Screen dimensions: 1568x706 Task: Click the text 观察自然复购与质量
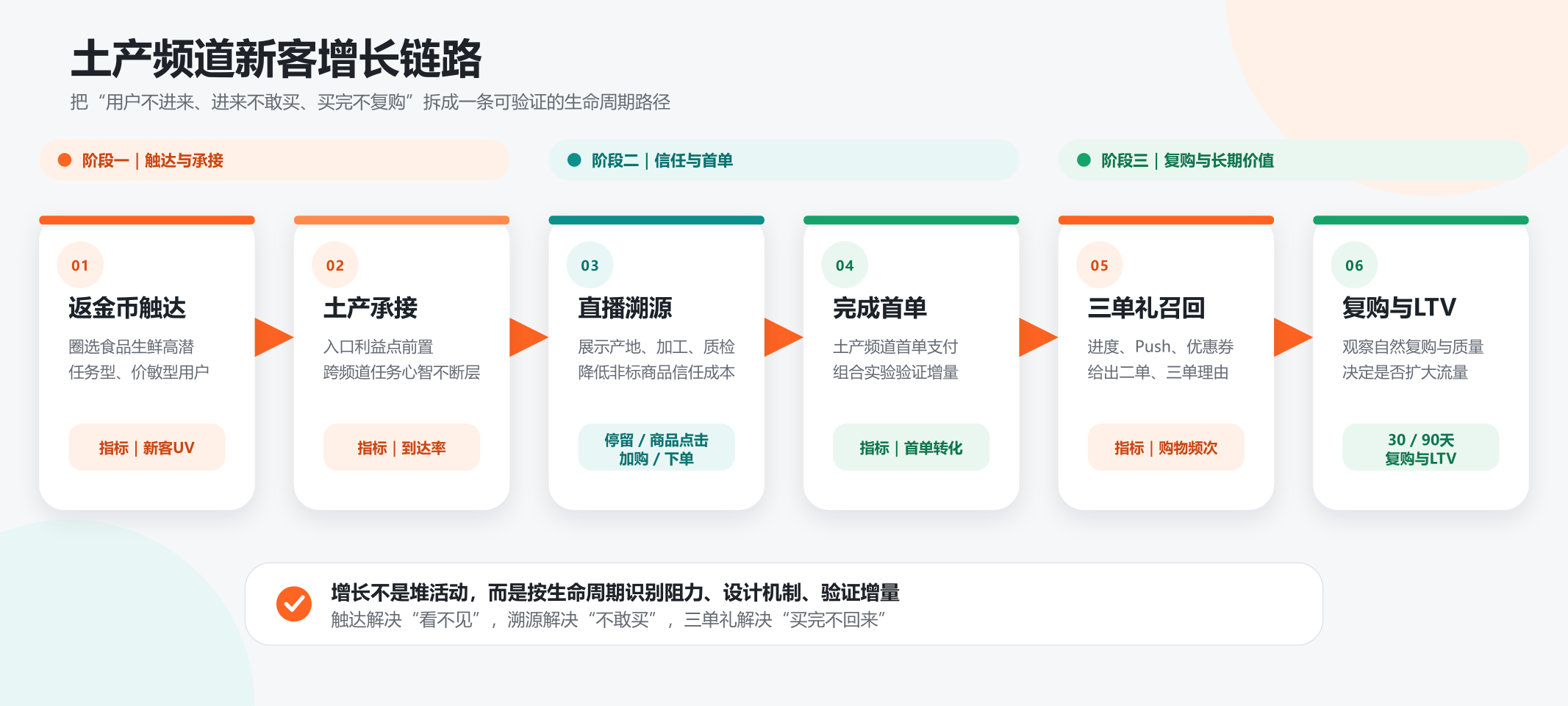click(1413, 346)
